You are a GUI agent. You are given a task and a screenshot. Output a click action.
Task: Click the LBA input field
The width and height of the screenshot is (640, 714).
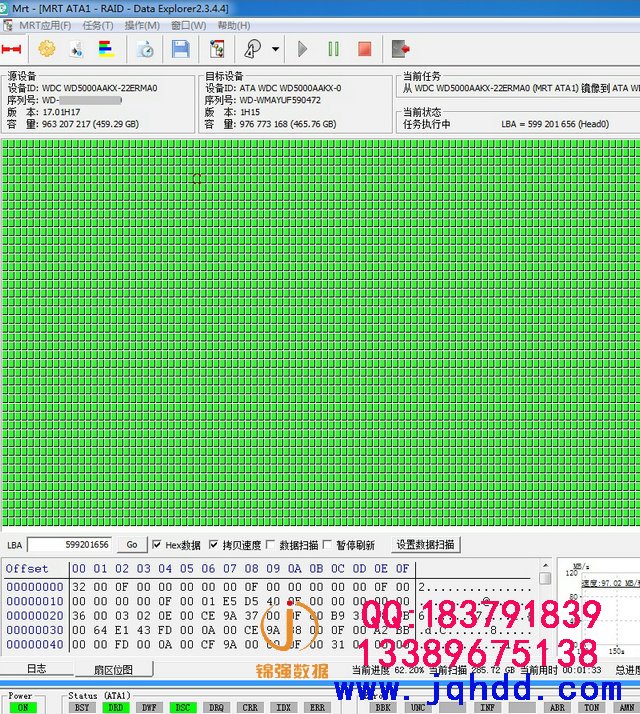click(x=69, y=545)
